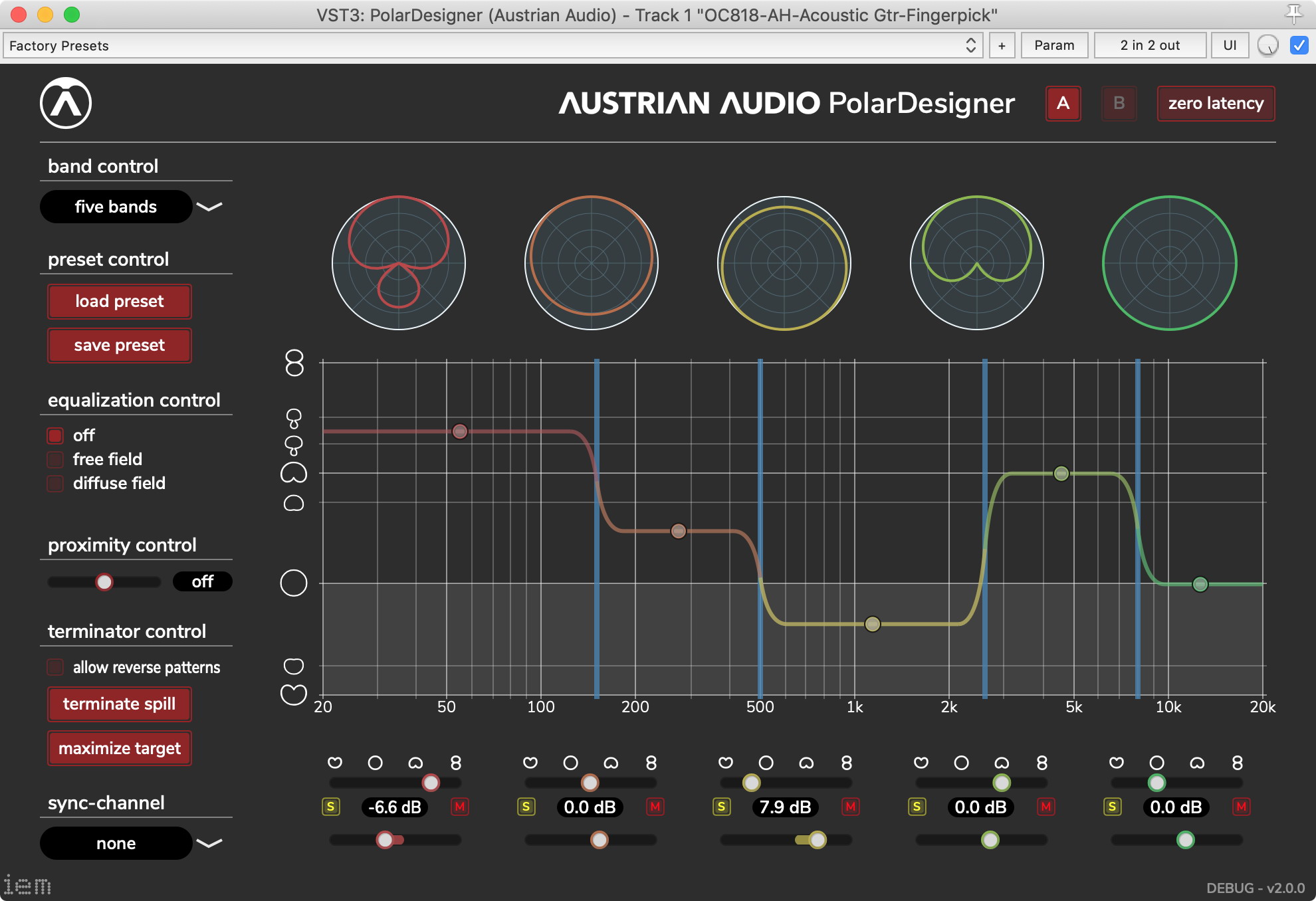The image size is (1316, 901).
Task: Click the load preset button
Action: pos(120,302)
